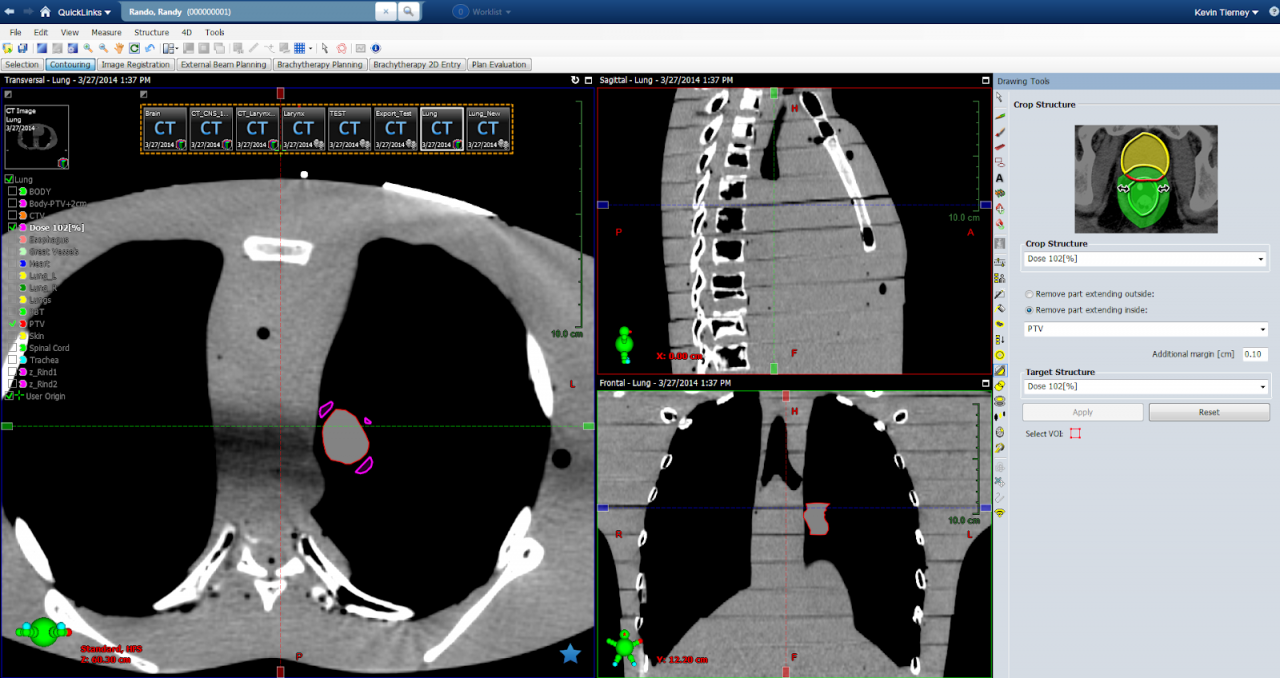The width and height of the screenshot is (1280, 678).
Task: Click the blue grid icon in toolbar
Action: coord(299,48)
